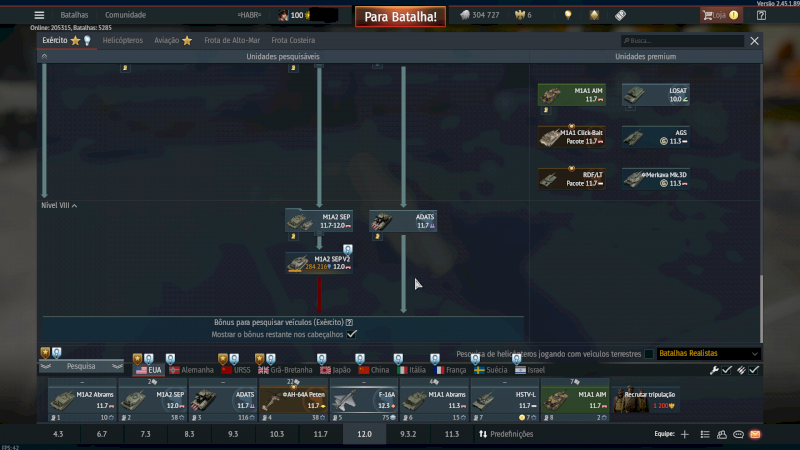
Task: Click the ammo refill icon
Action: [x=741, y=370]
